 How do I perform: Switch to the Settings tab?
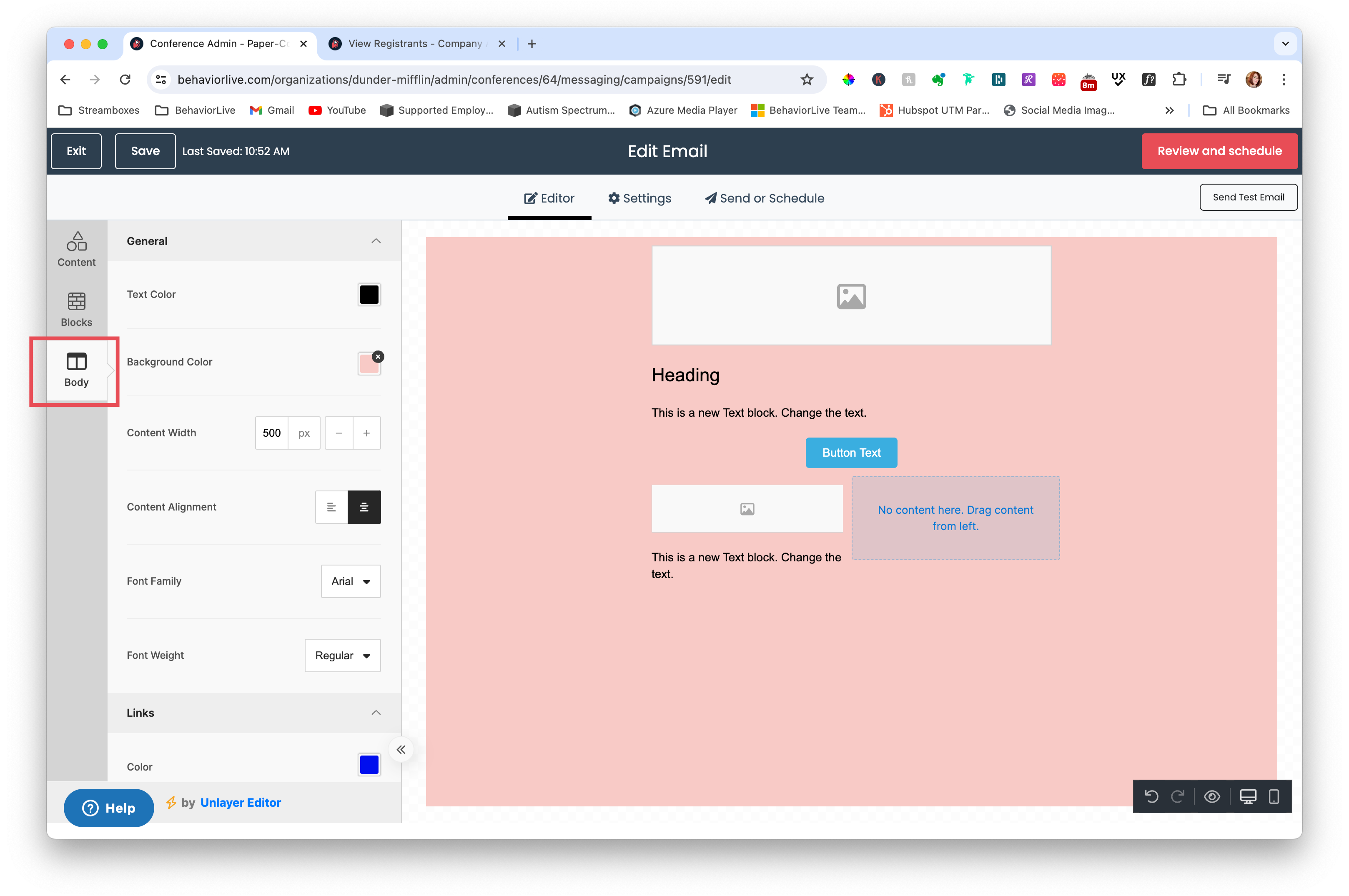click(x=639, y=198)
